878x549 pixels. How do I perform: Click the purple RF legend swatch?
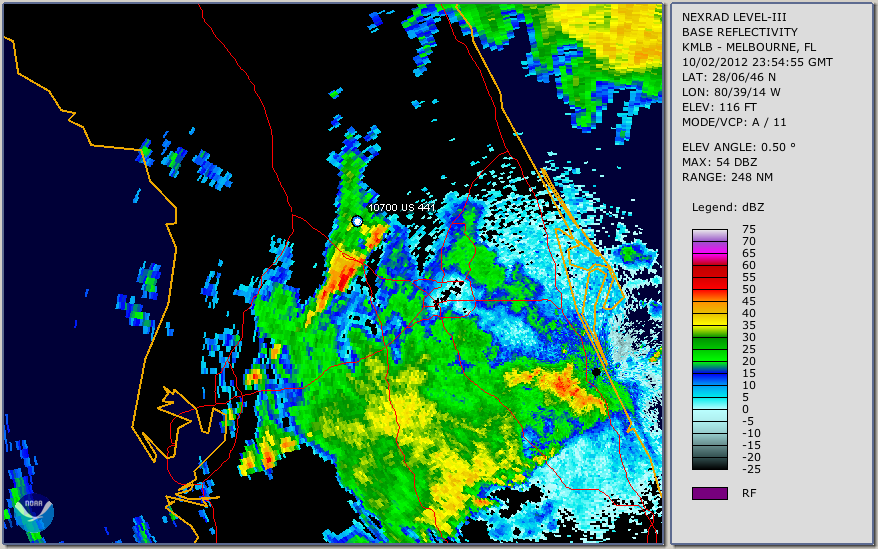[x=709, y=493]
